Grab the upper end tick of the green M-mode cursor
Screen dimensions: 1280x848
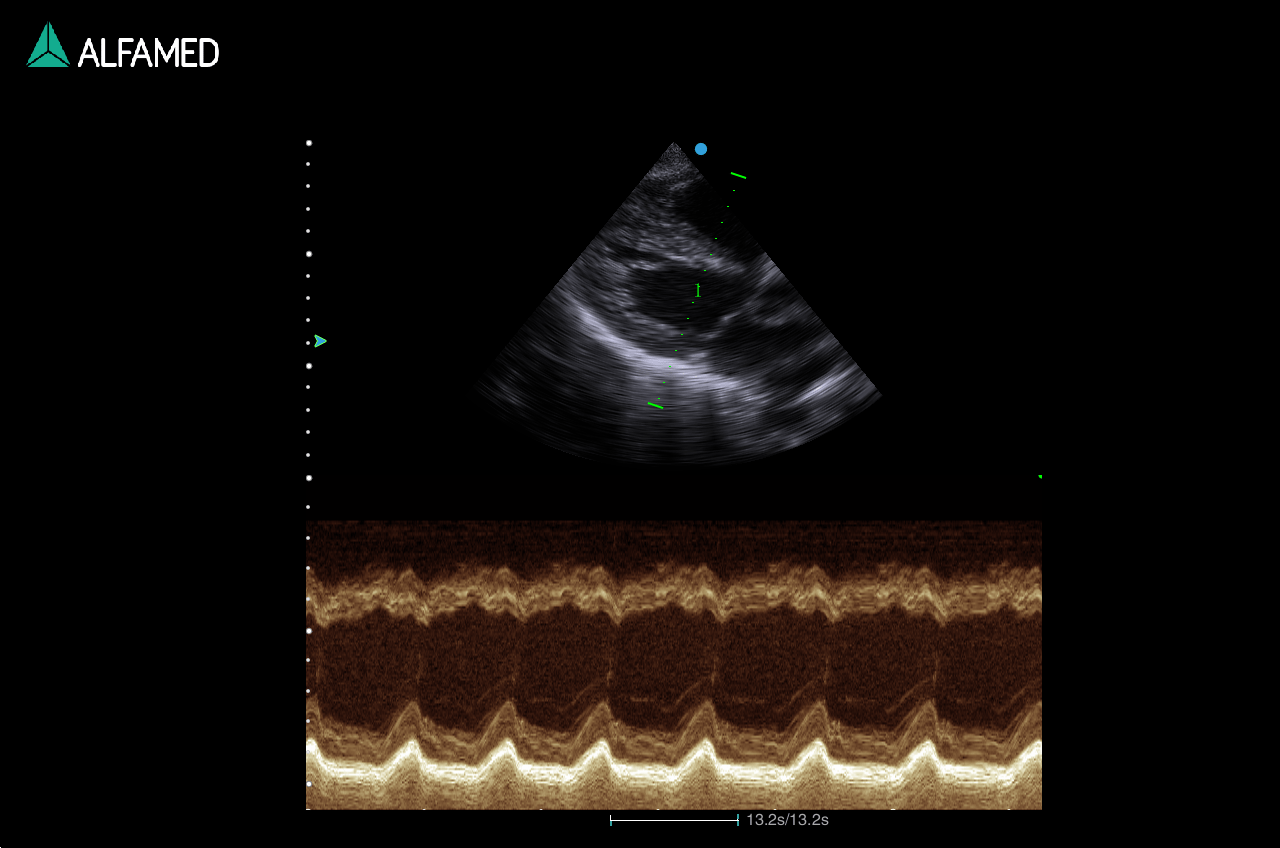738,175
